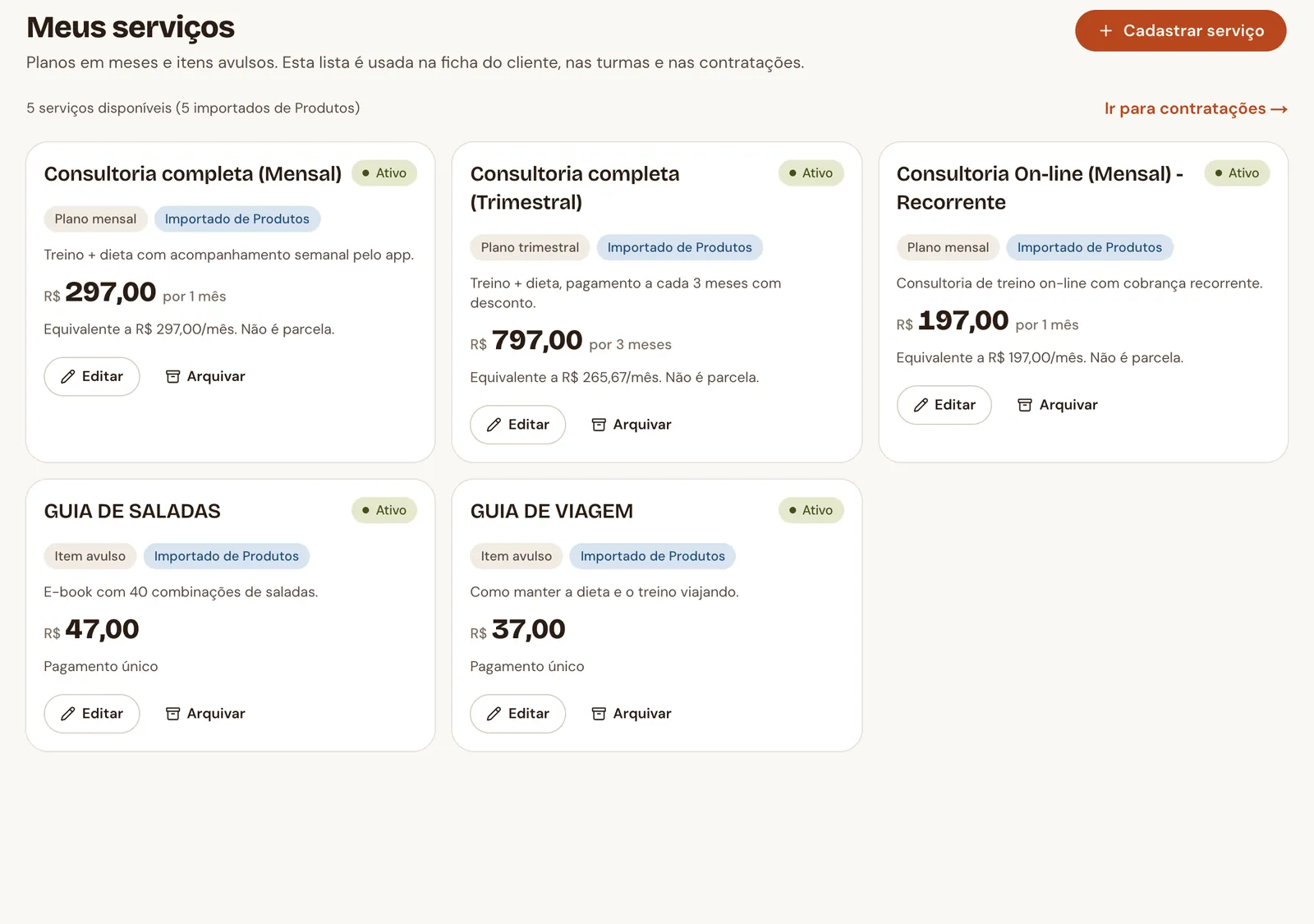Click the plus icon in Cadastrar serviço
The height and width of the screenshot is (924, 1314).
point(1105,30)
